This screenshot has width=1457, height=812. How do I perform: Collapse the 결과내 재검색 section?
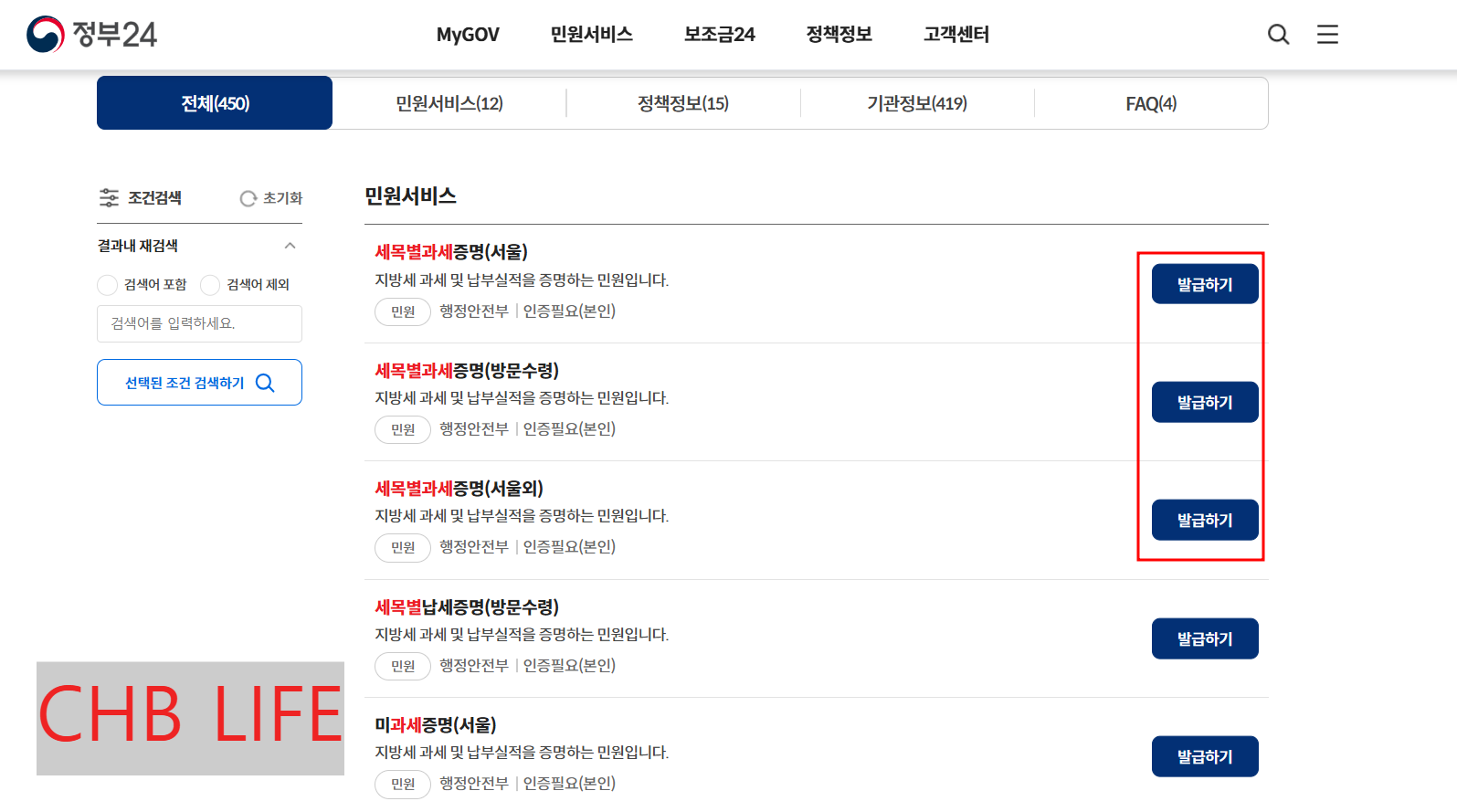tap(290, 245)
